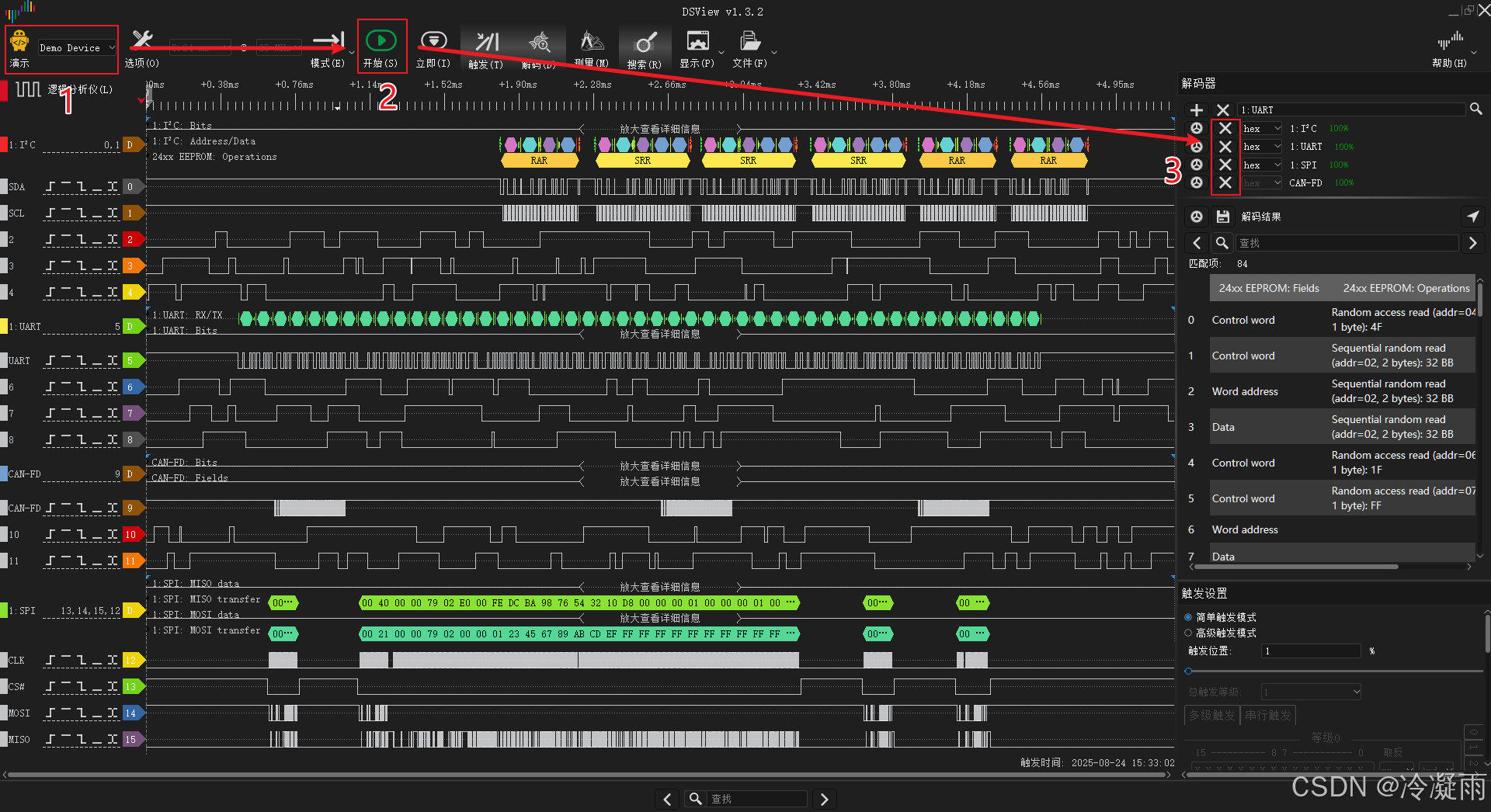Open 解码结果 result table settings gear
This screenshot has width=1491, height=812.
pos(1197,217)
